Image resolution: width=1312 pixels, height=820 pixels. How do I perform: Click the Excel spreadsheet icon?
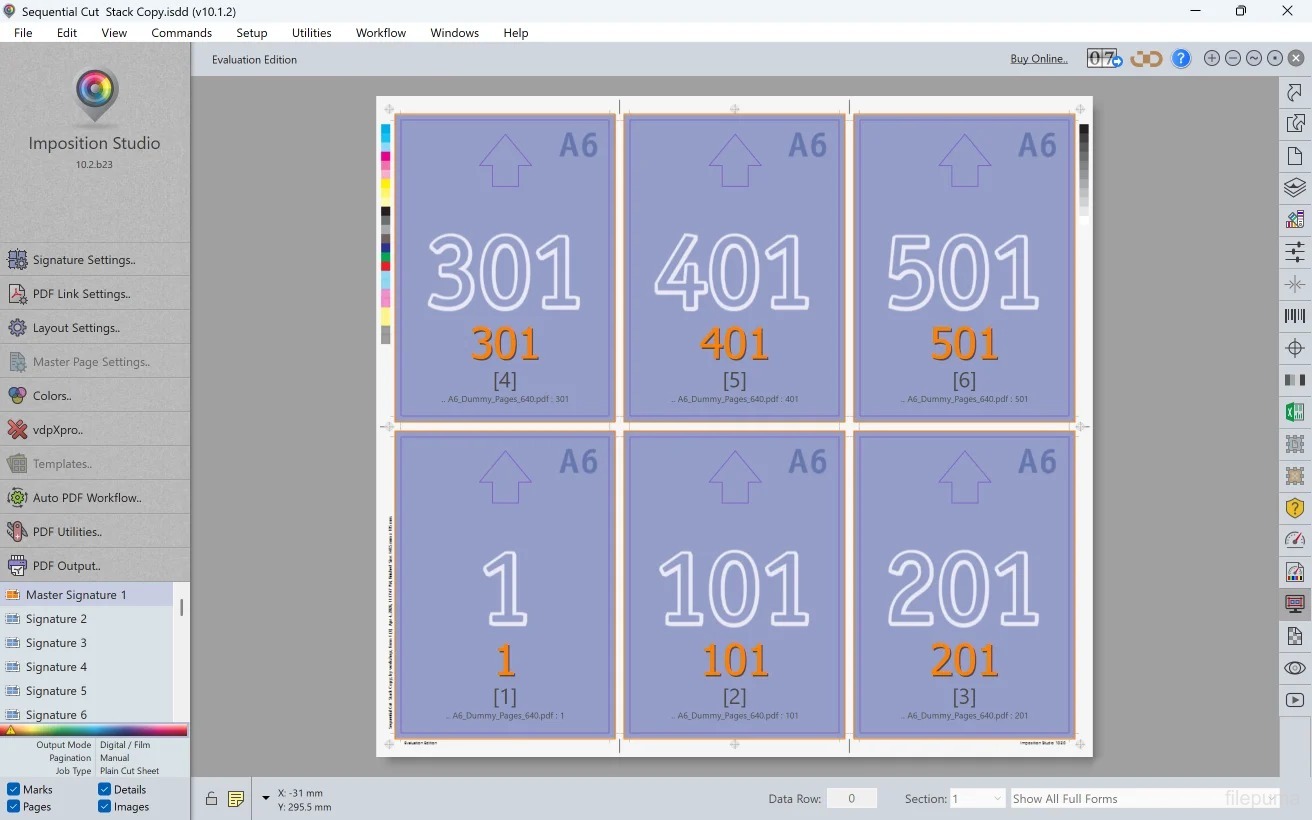pyautogui.click(x=1295, y=412)
